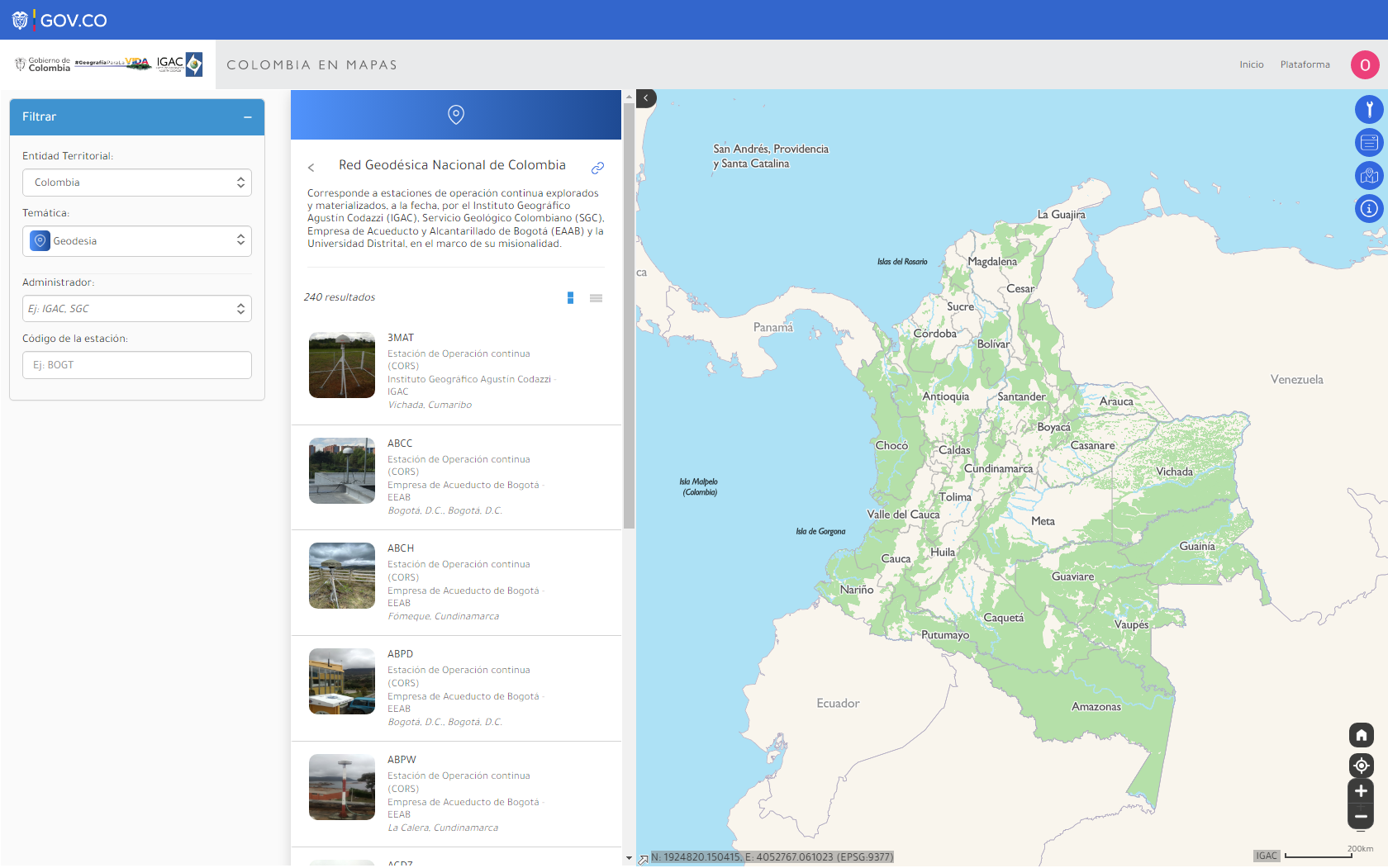
Task: Reset map to home extent
Action: coord(1361,735)
